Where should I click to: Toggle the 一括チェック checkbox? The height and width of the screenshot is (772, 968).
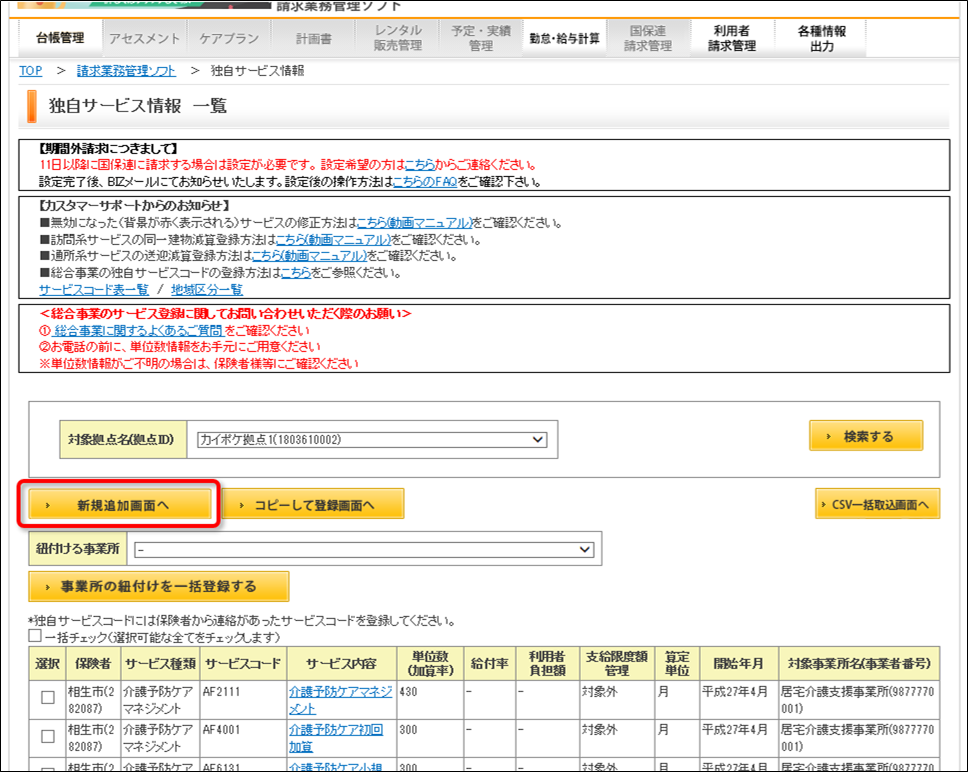35,636
